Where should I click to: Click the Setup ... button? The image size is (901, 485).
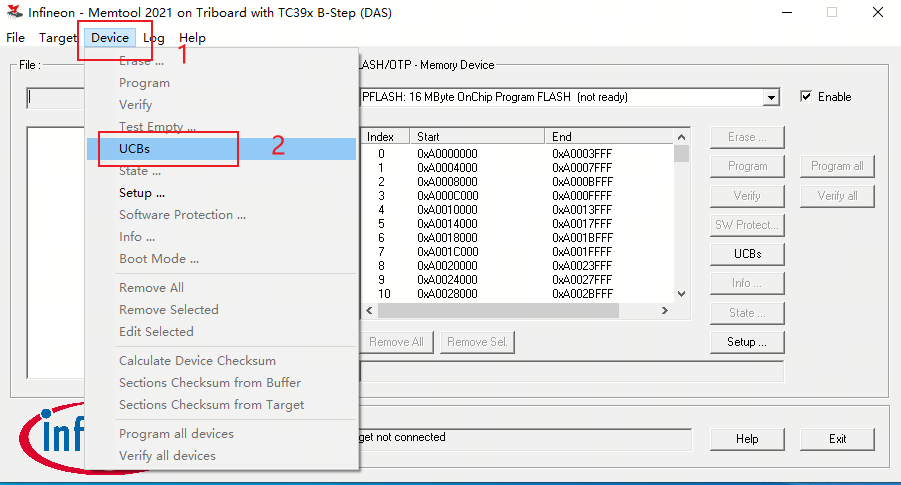click(x=747, y=342)
